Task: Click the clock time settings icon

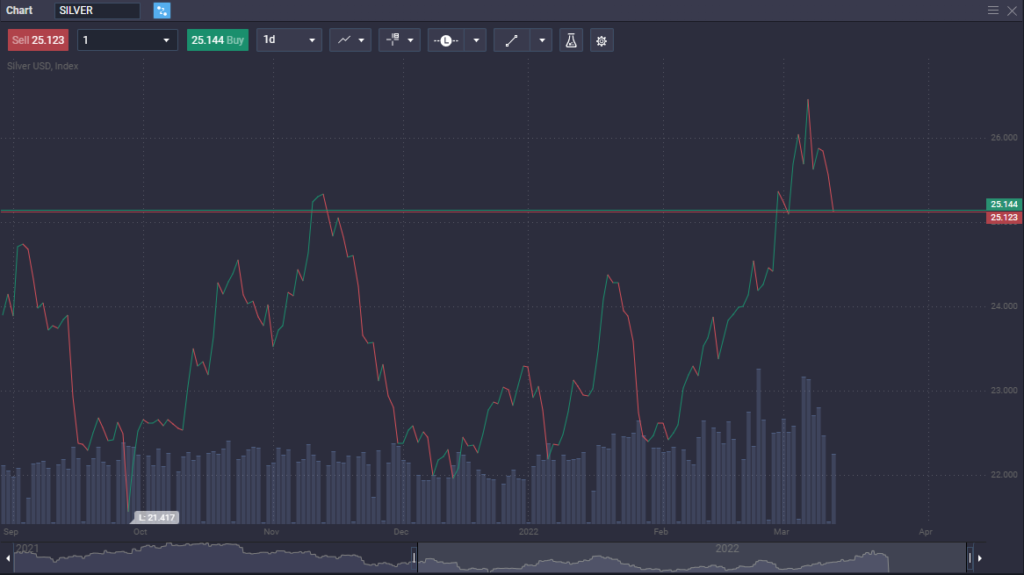Action: click(445, 41)
